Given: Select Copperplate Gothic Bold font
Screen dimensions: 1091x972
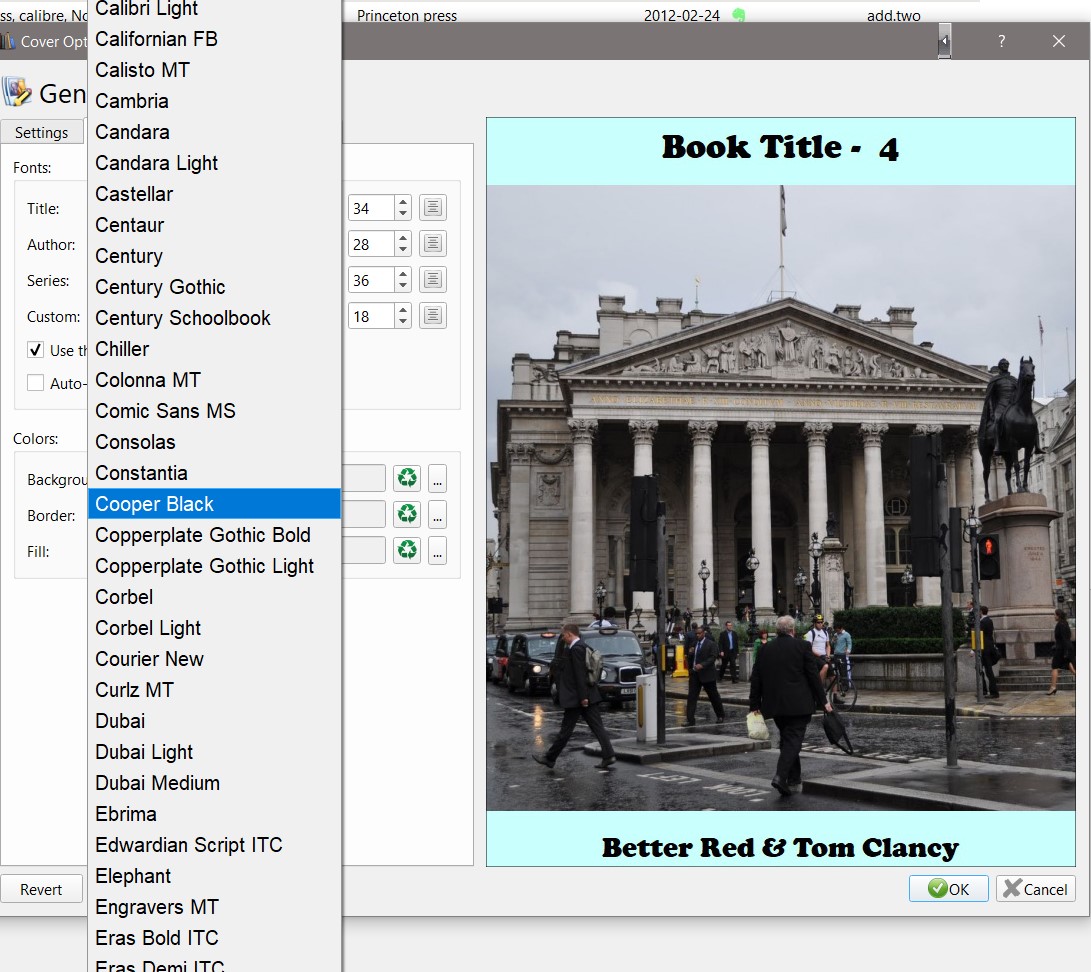Looking at the screenshot, I should click(214, 534).
